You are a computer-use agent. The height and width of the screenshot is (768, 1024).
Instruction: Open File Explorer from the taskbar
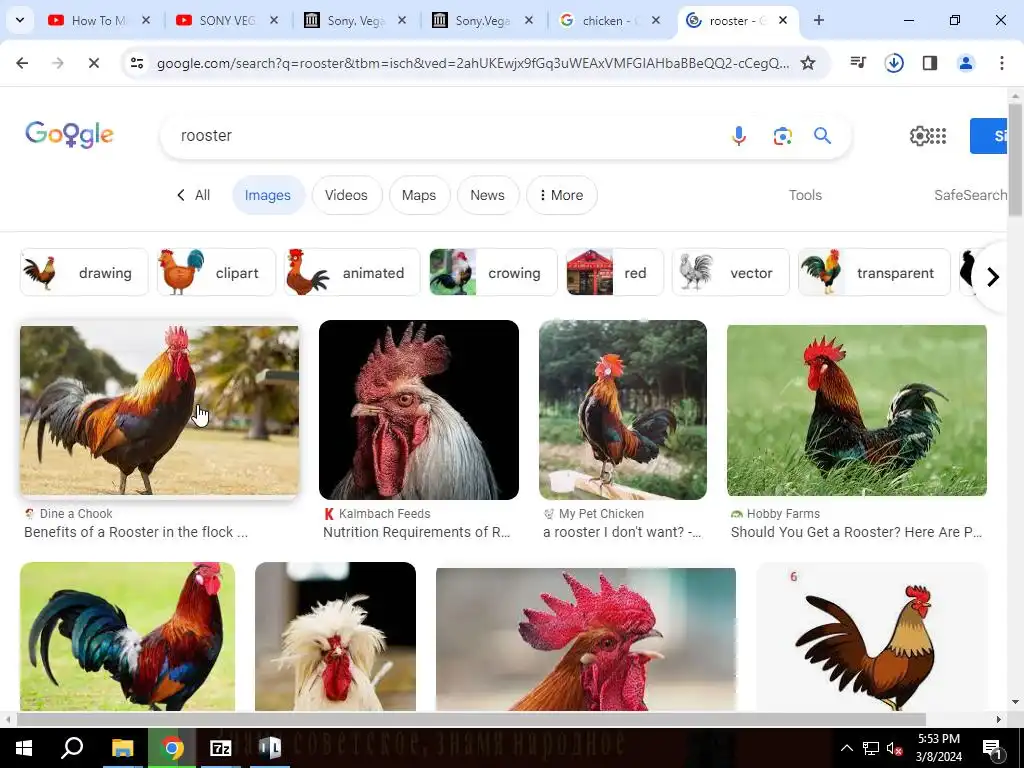(x=122, y=748)
